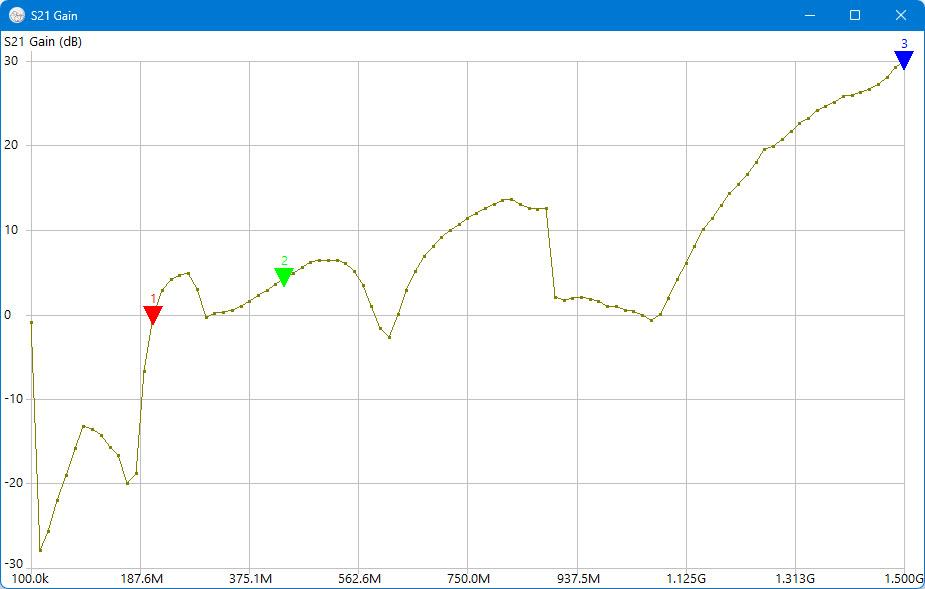This screenshot has height=589, width=925.
Task: Click the '375.1M' frequency axis label
Action: click(x=251, y=578)
